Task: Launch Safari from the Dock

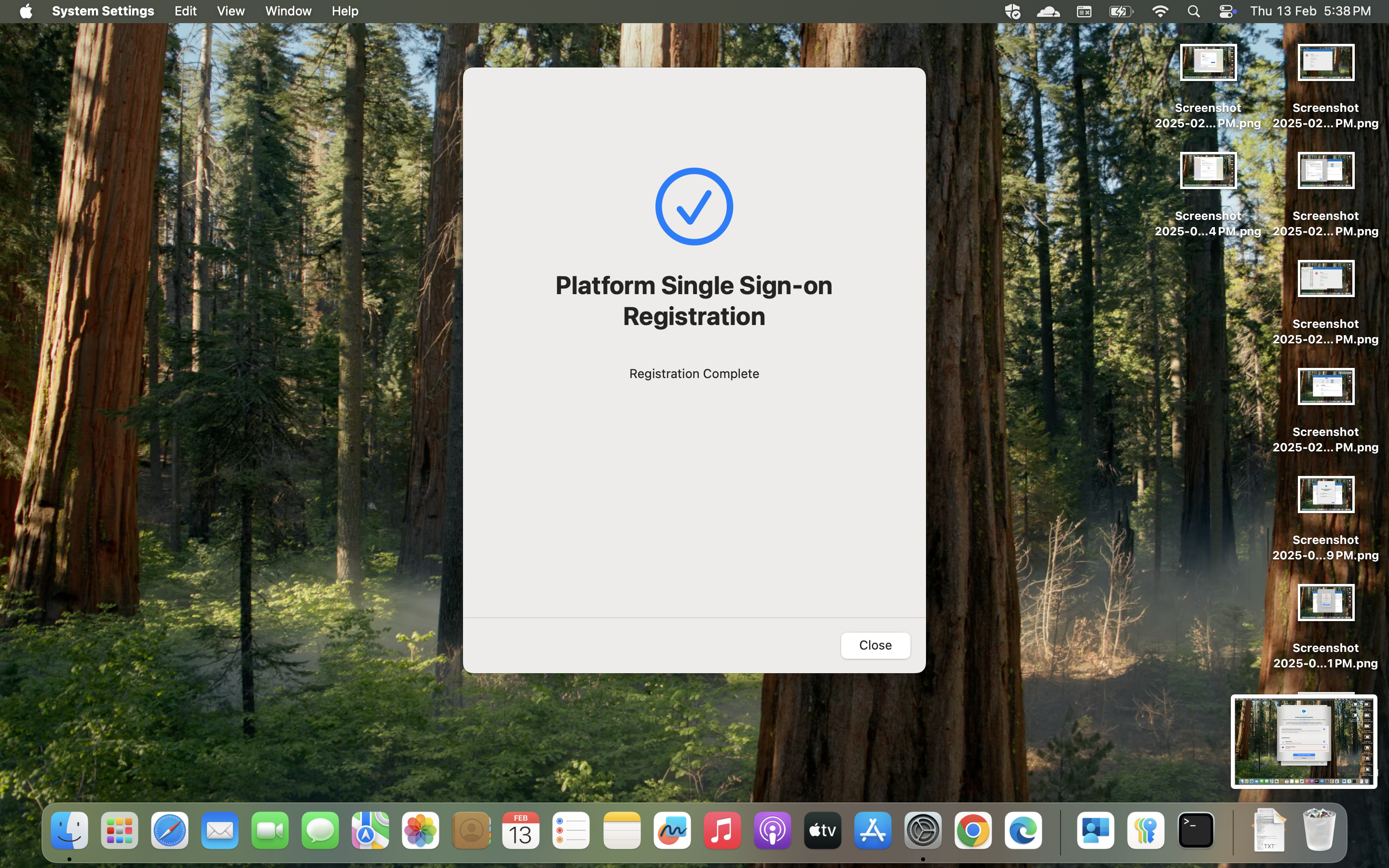Action: pos(170,830)
